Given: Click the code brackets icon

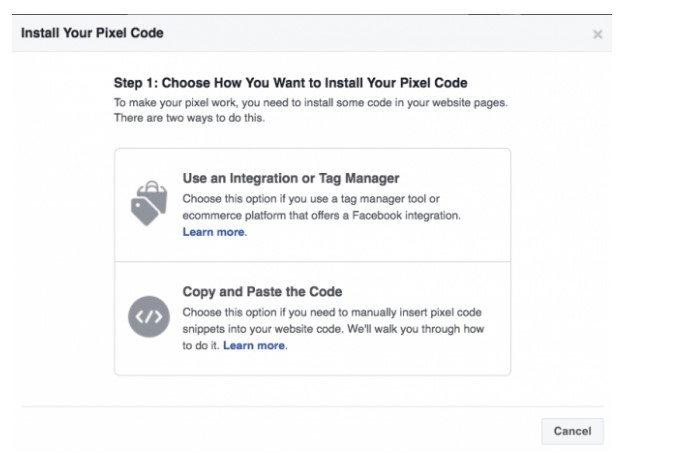Looking at the screenshot, I should click(x=145, y=317).
